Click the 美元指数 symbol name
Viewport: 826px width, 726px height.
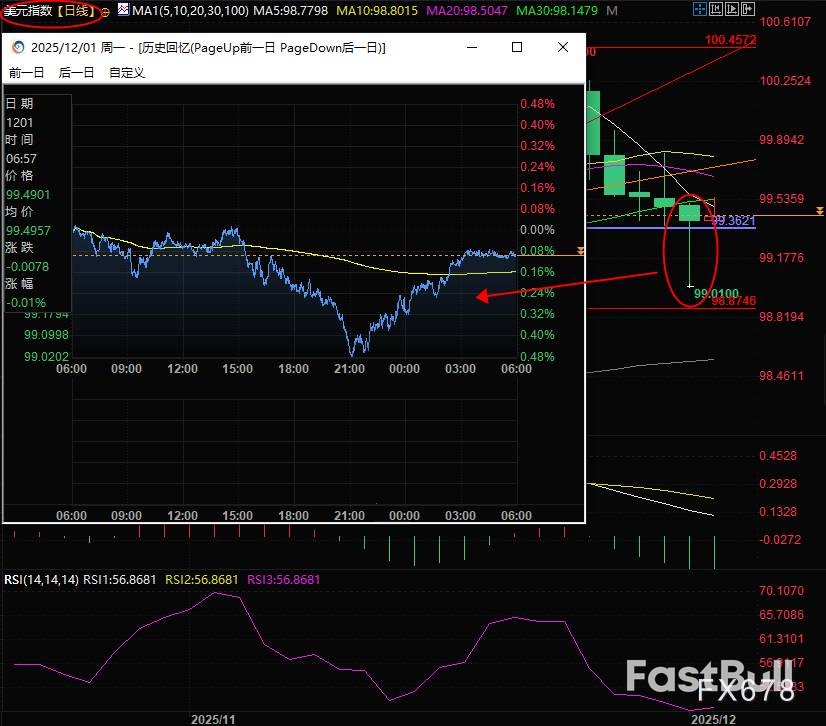coord(30,10)
